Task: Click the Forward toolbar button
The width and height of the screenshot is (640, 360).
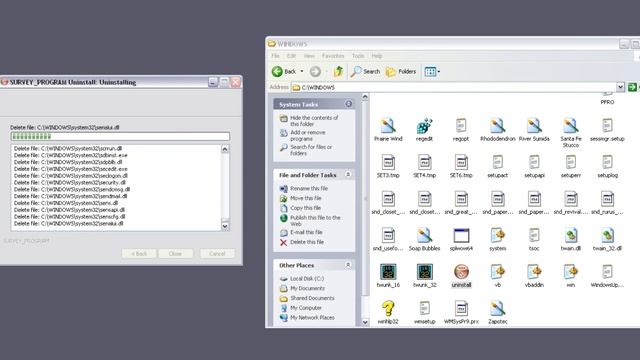Action: pos(315,71)
